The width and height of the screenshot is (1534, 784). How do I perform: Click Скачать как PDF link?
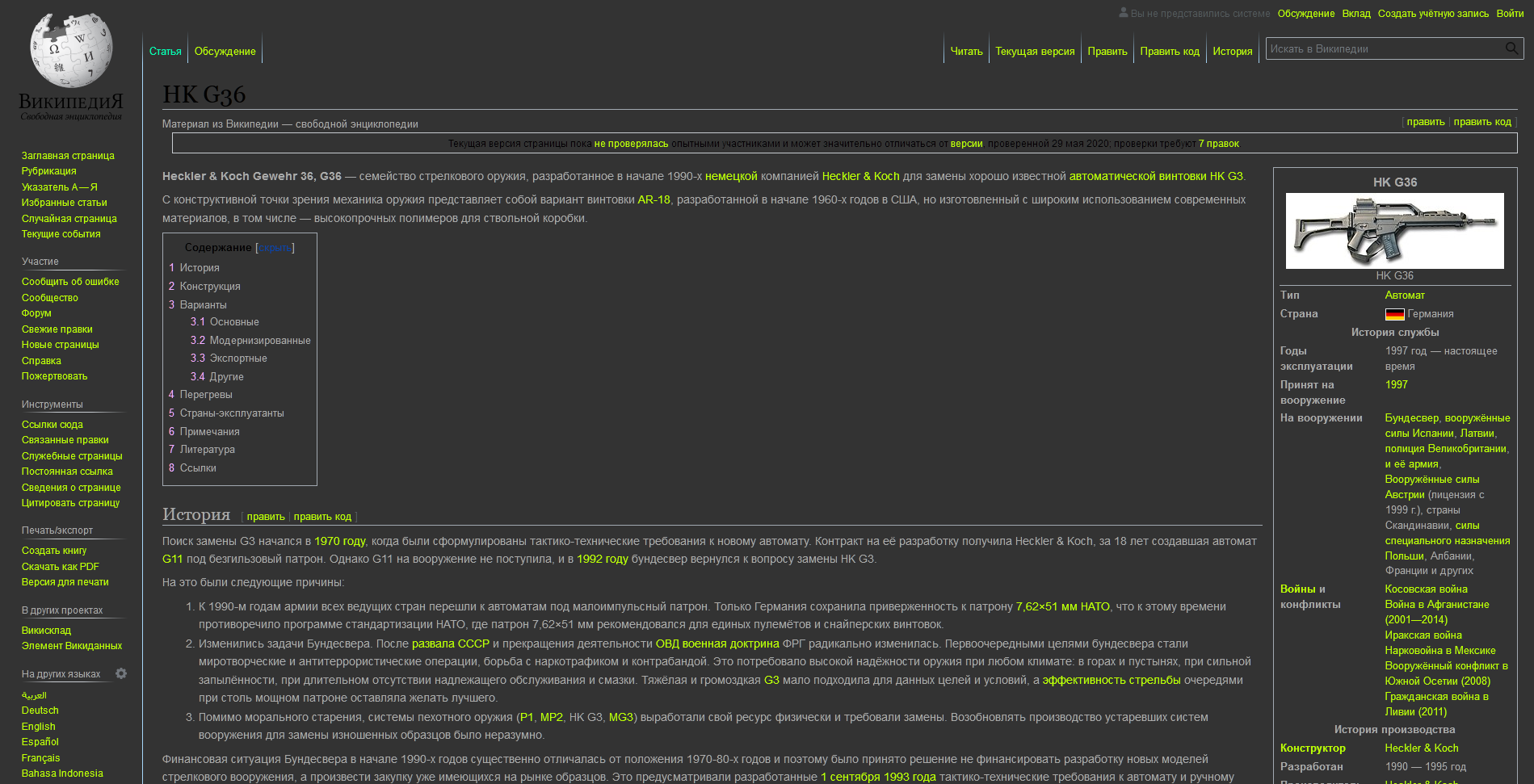61,567
